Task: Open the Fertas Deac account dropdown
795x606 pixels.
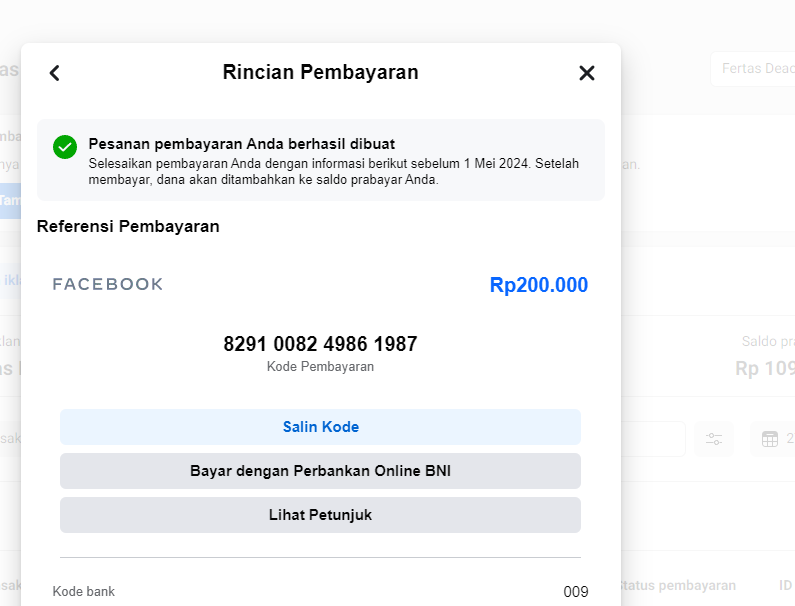Action: tap(752, 69)
